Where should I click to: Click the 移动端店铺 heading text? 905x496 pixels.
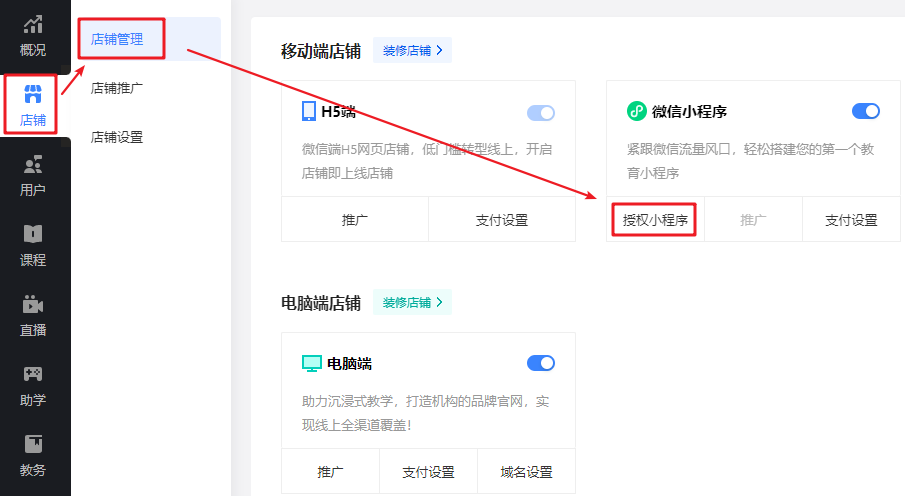(321, 51)
